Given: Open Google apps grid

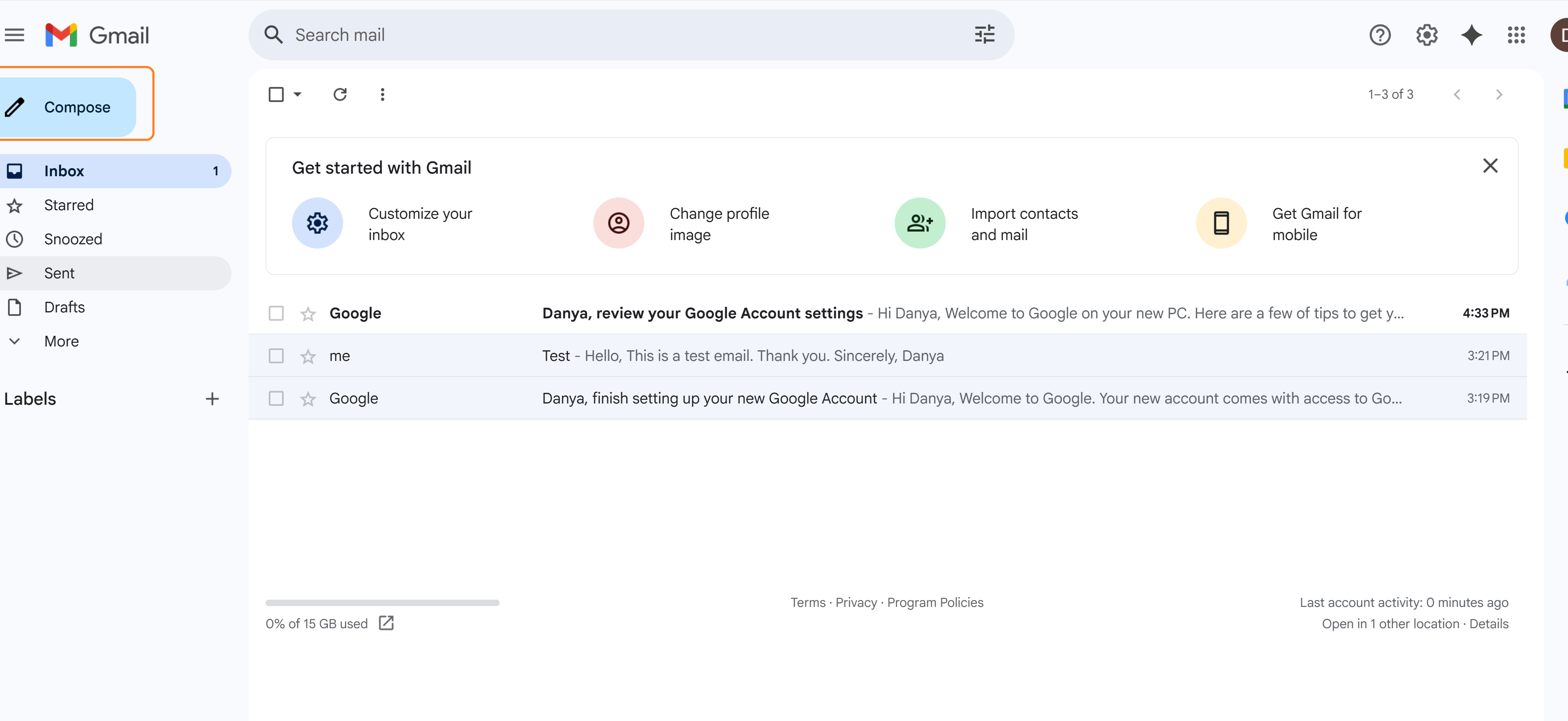Looking at the screenshot, I should pyautogui.click(x=1516, y=35).
